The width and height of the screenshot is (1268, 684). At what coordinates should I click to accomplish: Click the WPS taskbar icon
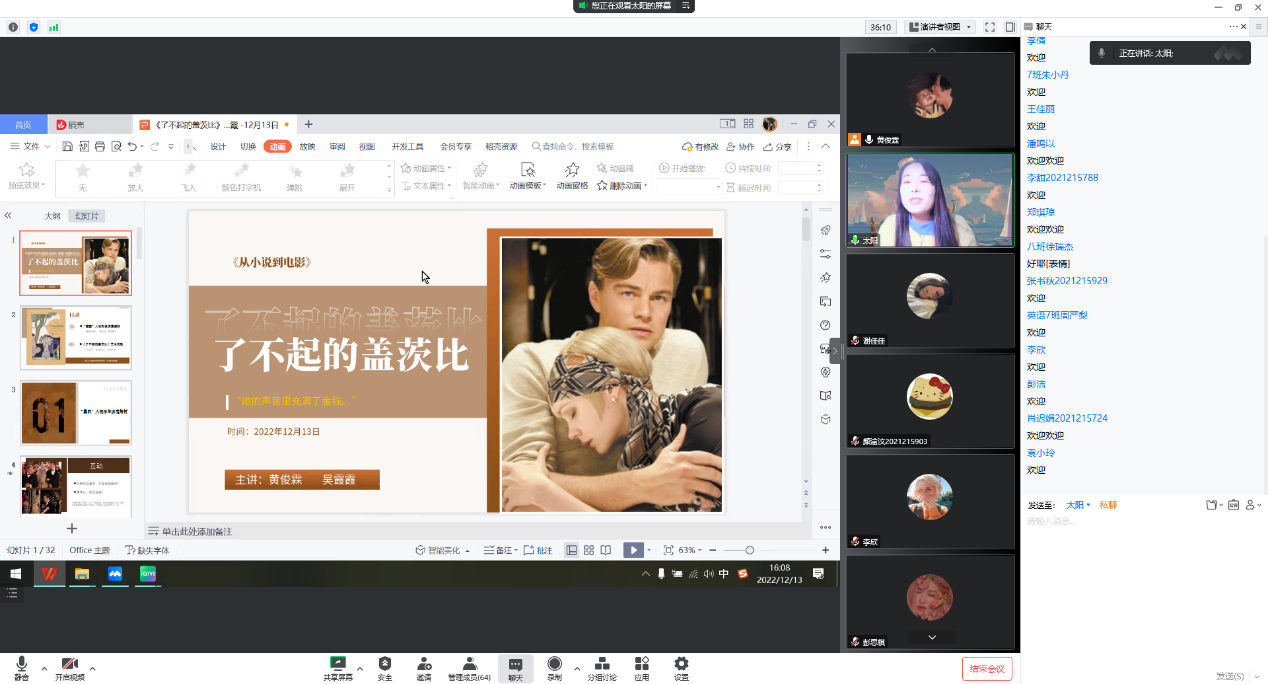click(49, 574)
